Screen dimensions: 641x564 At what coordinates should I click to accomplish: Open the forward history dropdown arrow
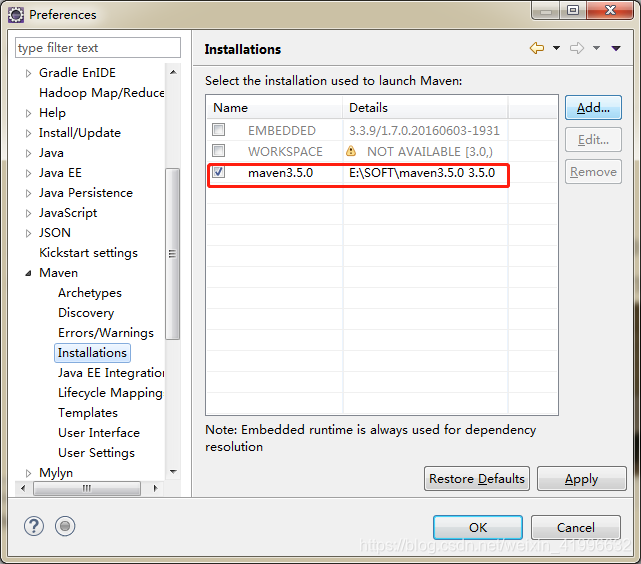coord(596,48)
